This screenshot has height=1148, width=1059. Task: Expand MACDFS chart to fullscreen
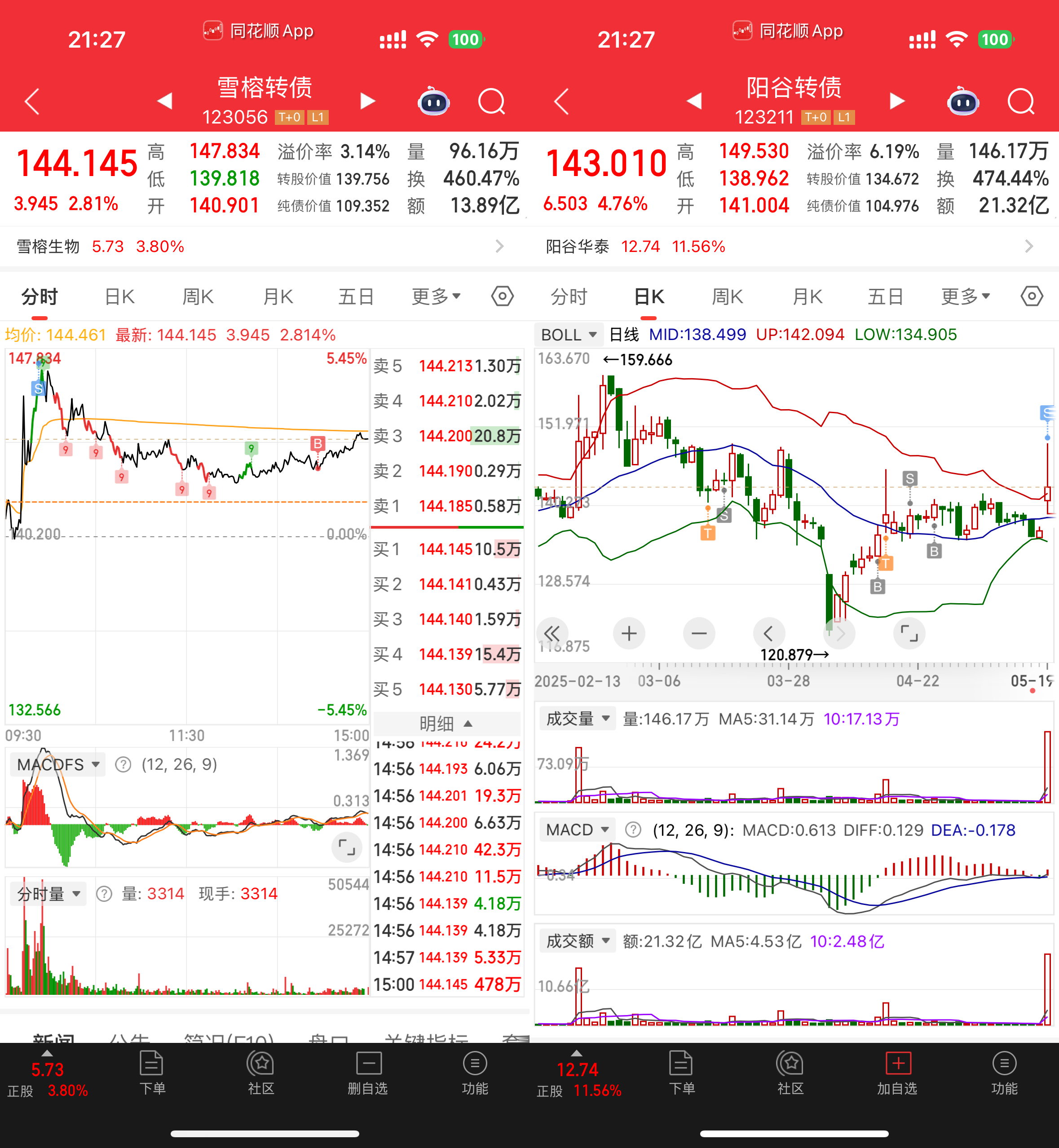pos(347,847)
